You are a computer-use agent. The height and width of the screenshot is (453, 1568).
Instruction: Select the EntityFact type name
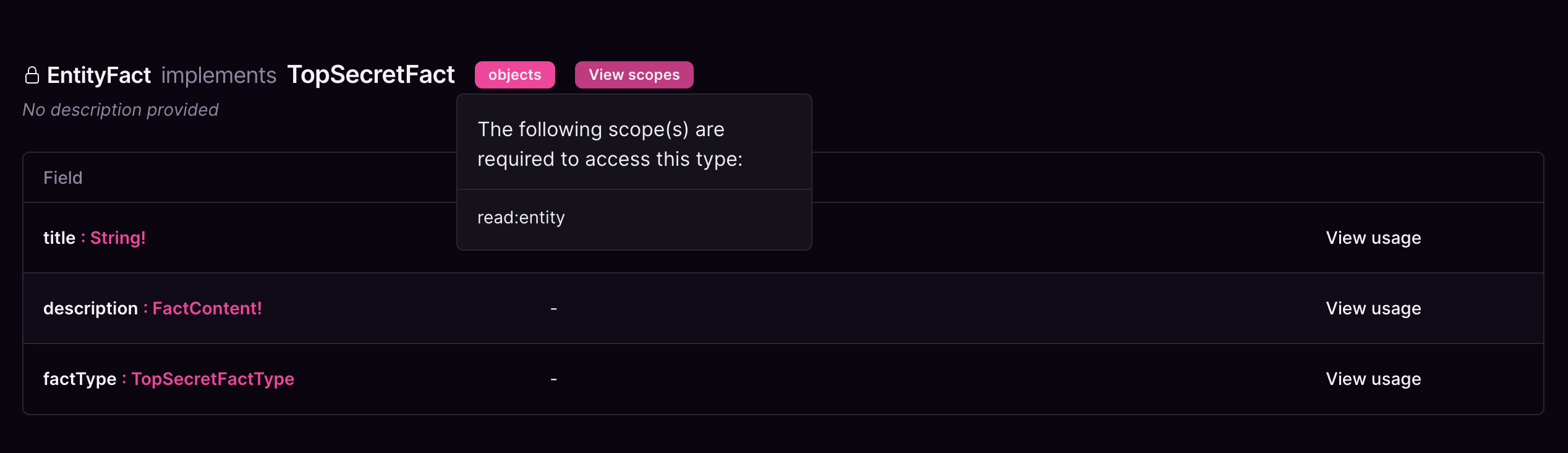tap(99, 74)
